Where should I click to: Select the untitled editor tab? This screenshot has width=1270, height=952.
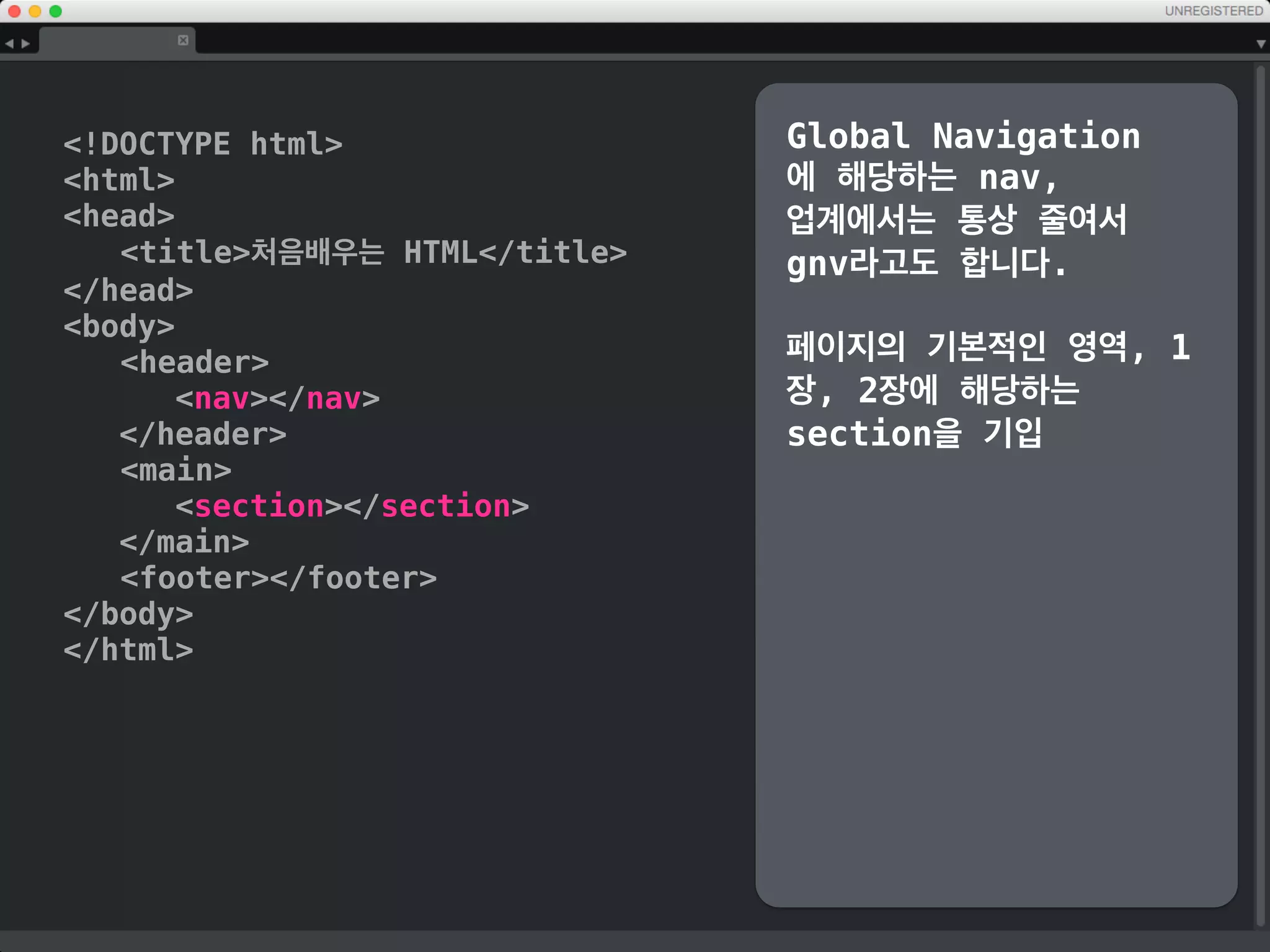[117, 40]
